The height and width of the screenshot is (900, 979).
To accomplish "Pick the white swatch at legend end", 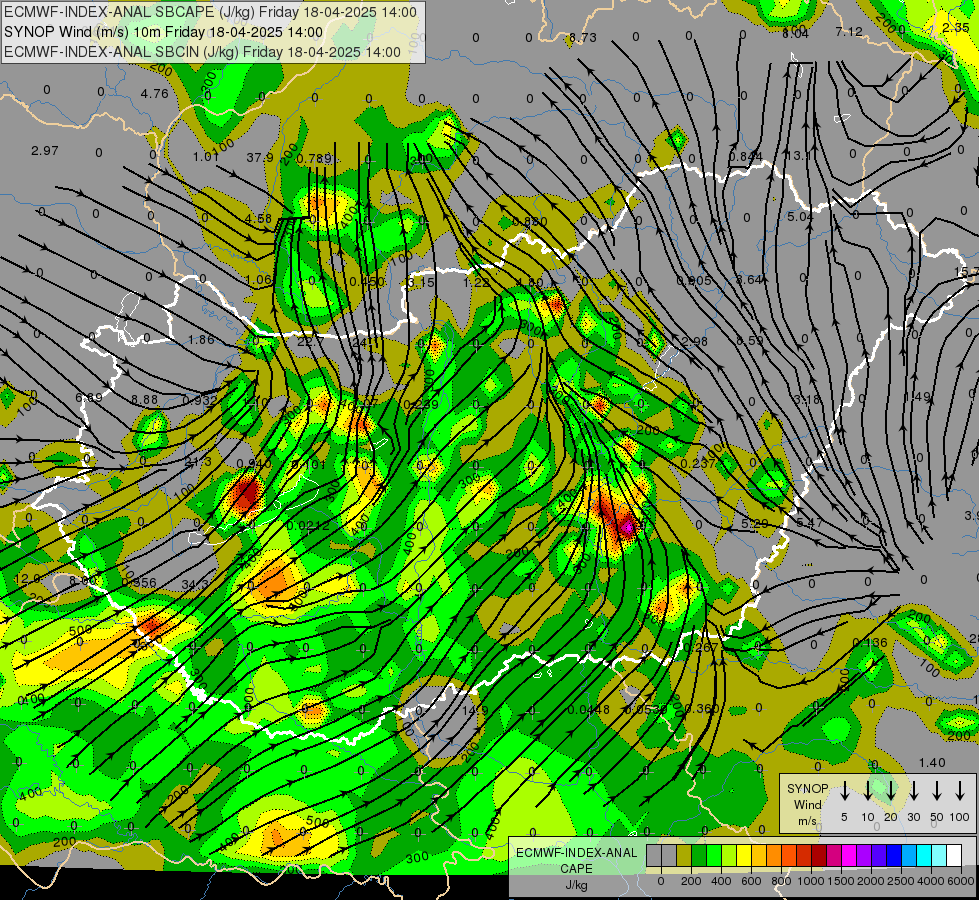I will [x=954, y=855].
